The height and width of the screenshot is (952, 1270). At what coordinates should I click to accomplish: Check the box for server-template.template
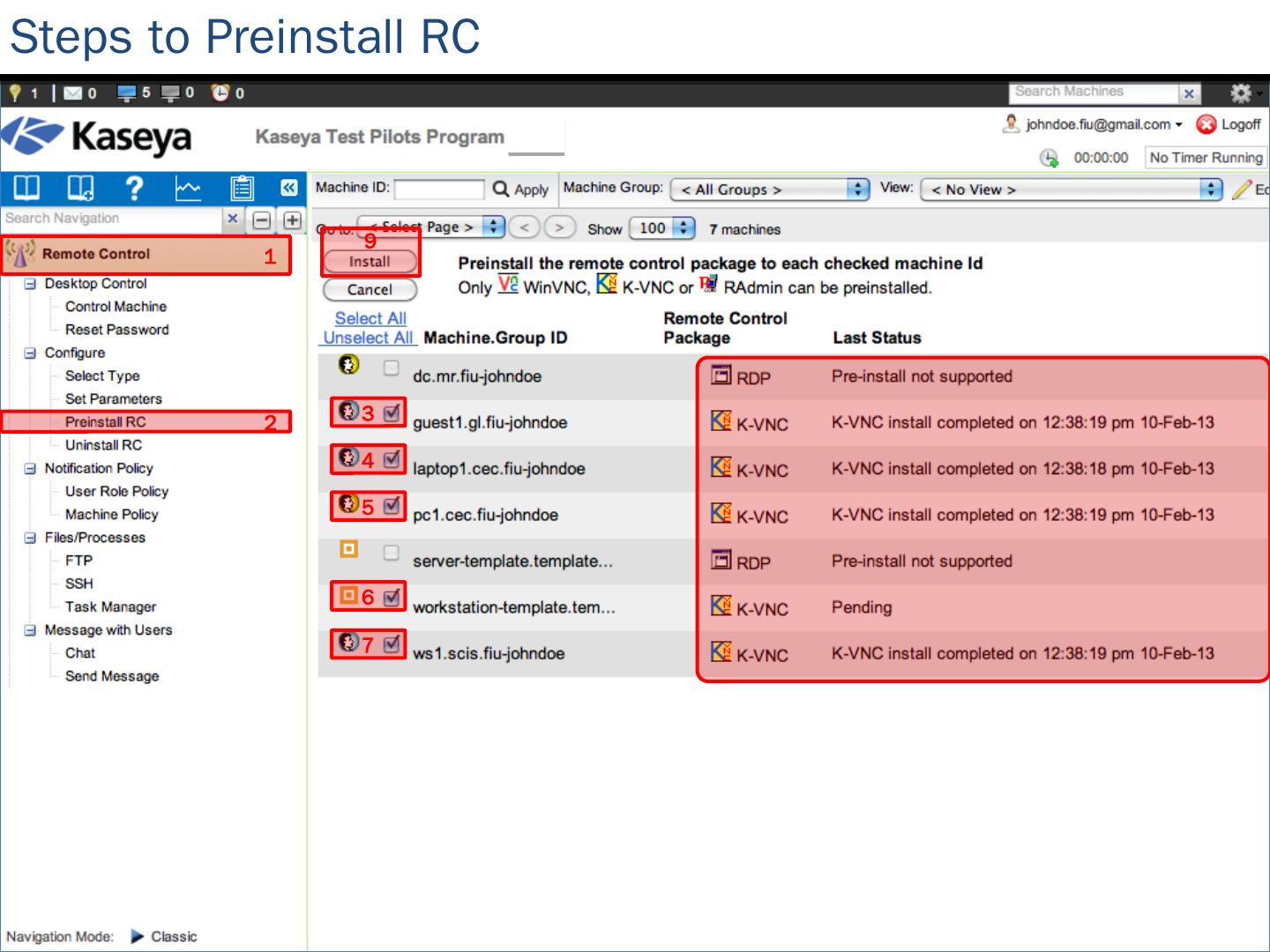[392, 553]
